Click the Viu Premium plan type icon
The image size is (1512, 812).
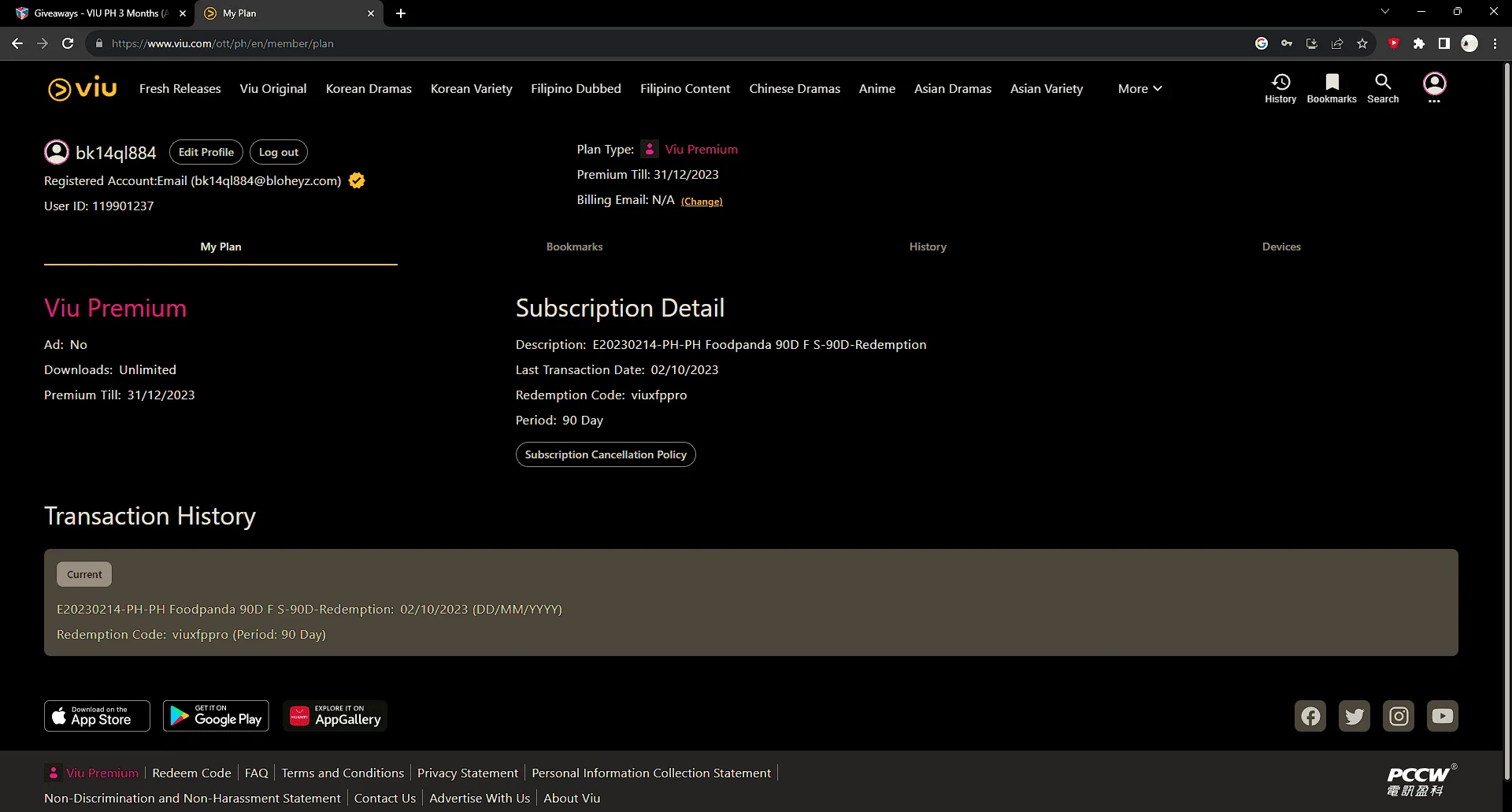650,149
